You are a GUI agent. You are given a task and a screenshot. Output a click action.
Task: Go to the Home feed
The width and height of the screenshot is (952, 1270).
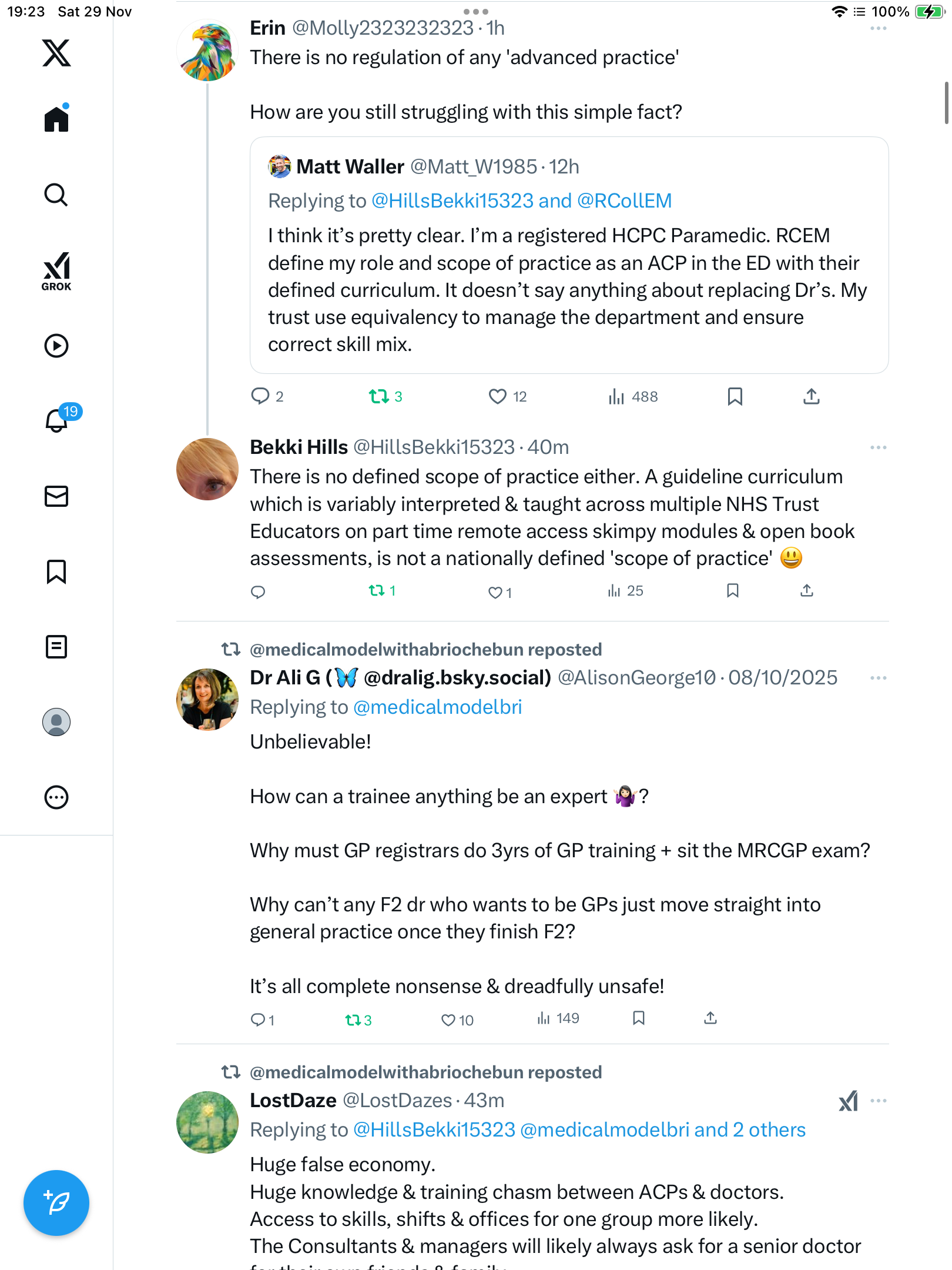56,119
